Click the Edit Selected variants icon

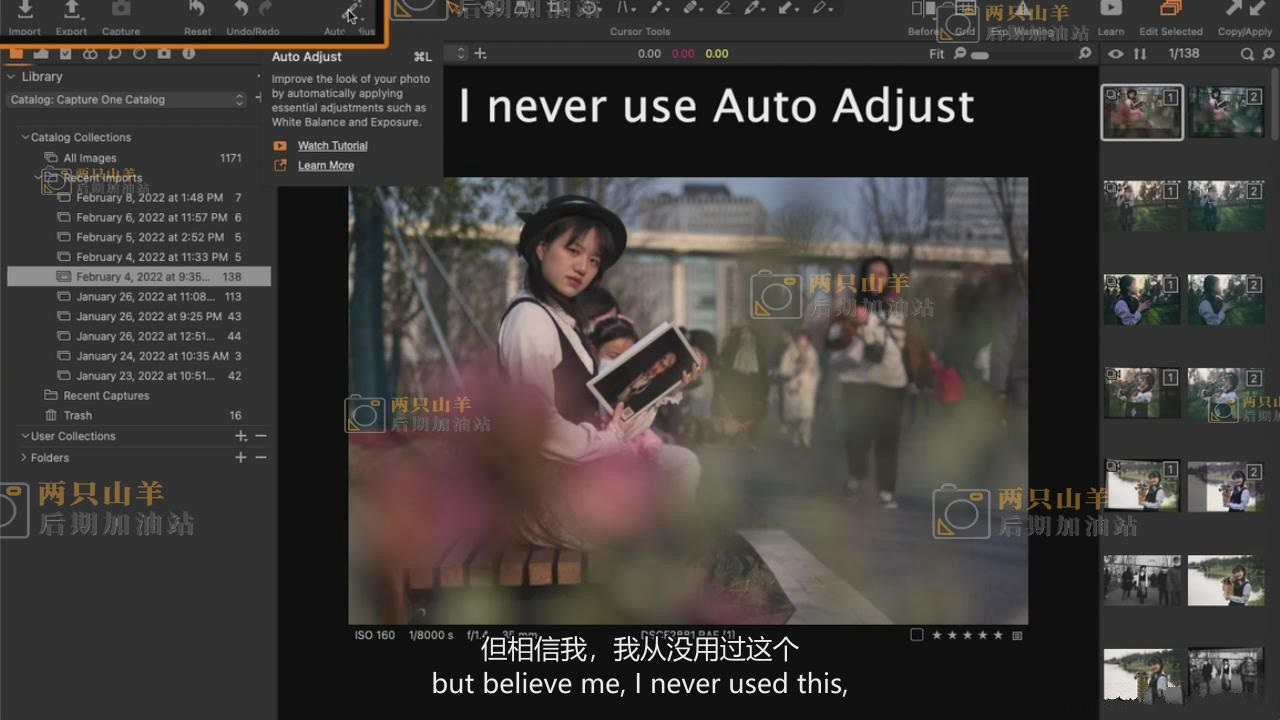point(1171,10)
